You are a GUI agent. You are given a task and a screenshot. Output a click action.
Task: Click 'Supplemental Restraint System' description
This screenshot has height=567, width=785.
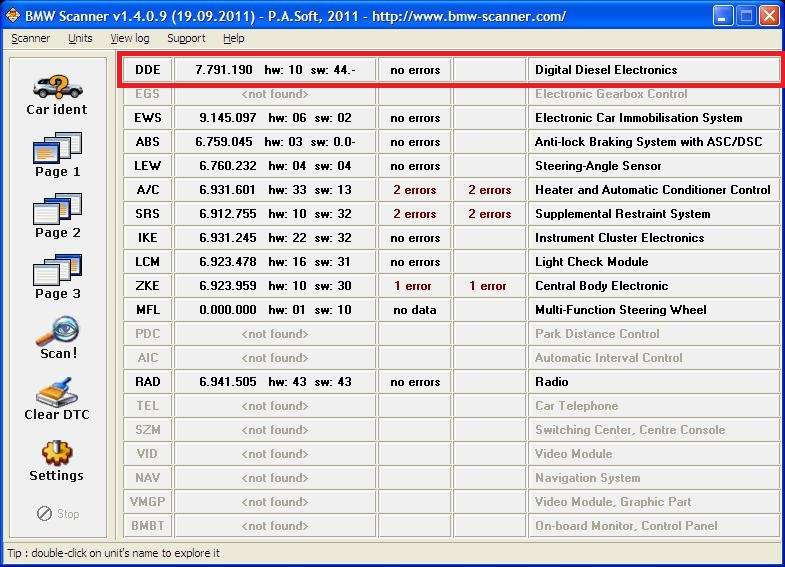coord(622,214)
